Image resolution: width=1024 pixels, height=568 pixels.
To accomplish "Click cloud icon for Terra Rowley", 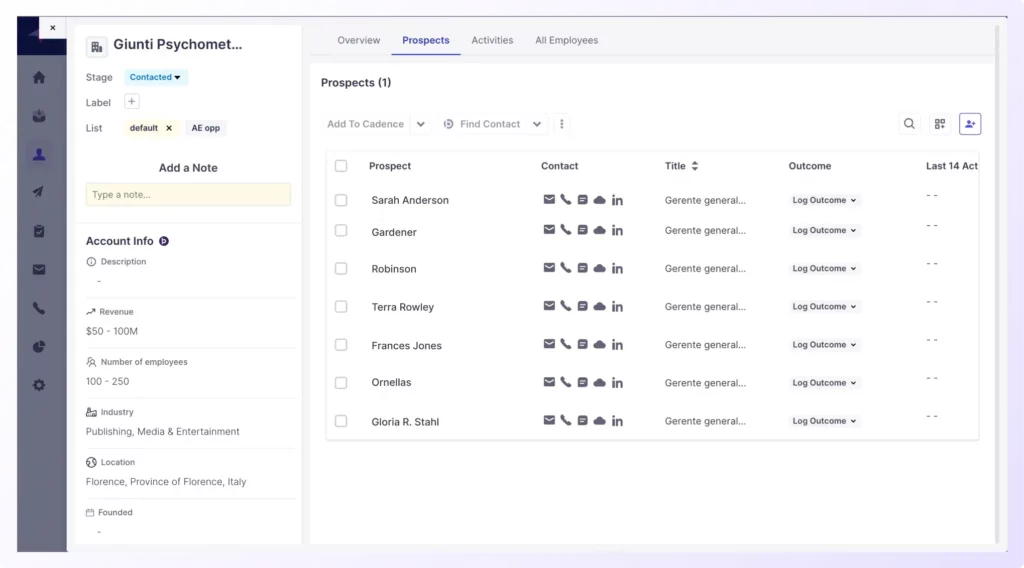I will click(600, 306).
